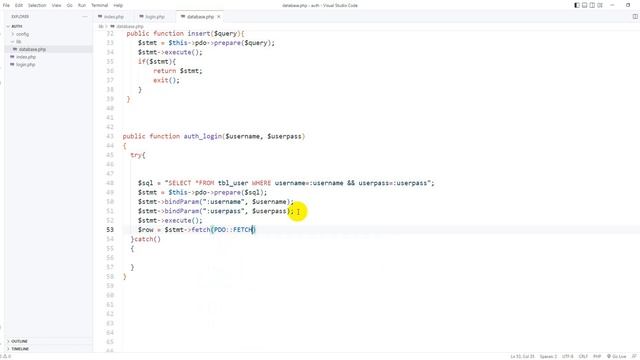Screen dimensions: 640x360
Task: Start Go Live server from status bar
Action: tap(616, 356)
